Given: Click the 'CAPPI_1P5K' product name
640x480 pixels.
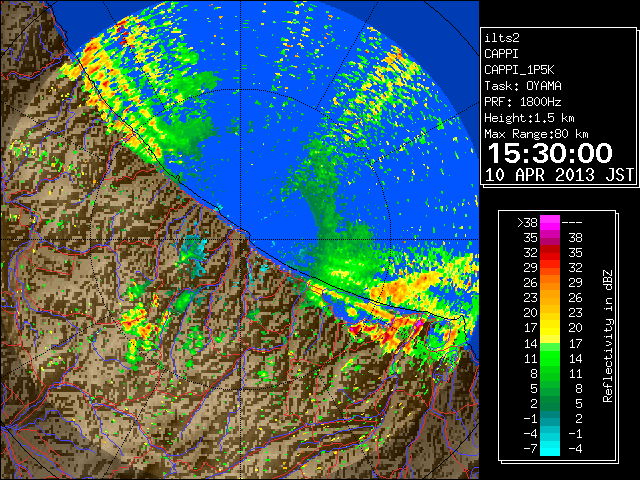Looking at the screenshot, I should (x=519, y=70).
